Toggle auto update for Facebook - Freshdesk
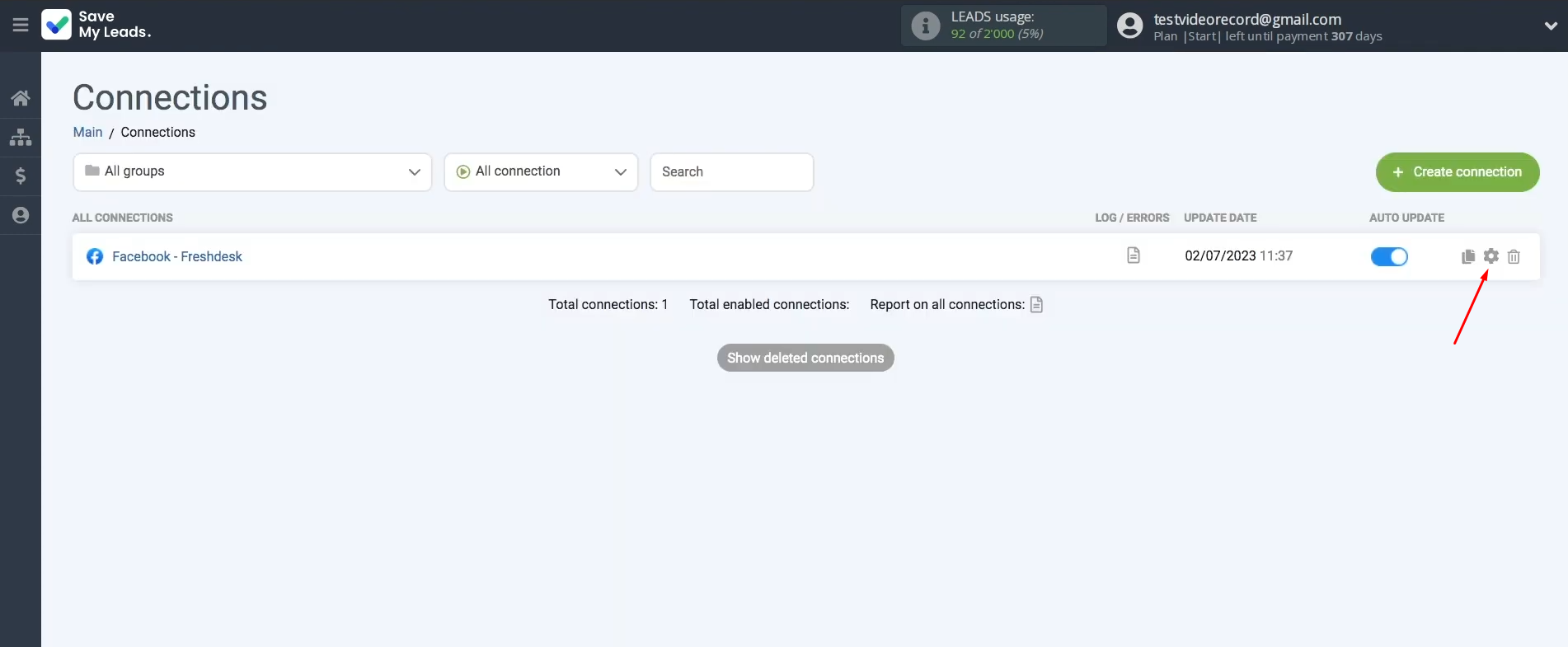This screenshot has height=647, width=1568. (1389, 256)
